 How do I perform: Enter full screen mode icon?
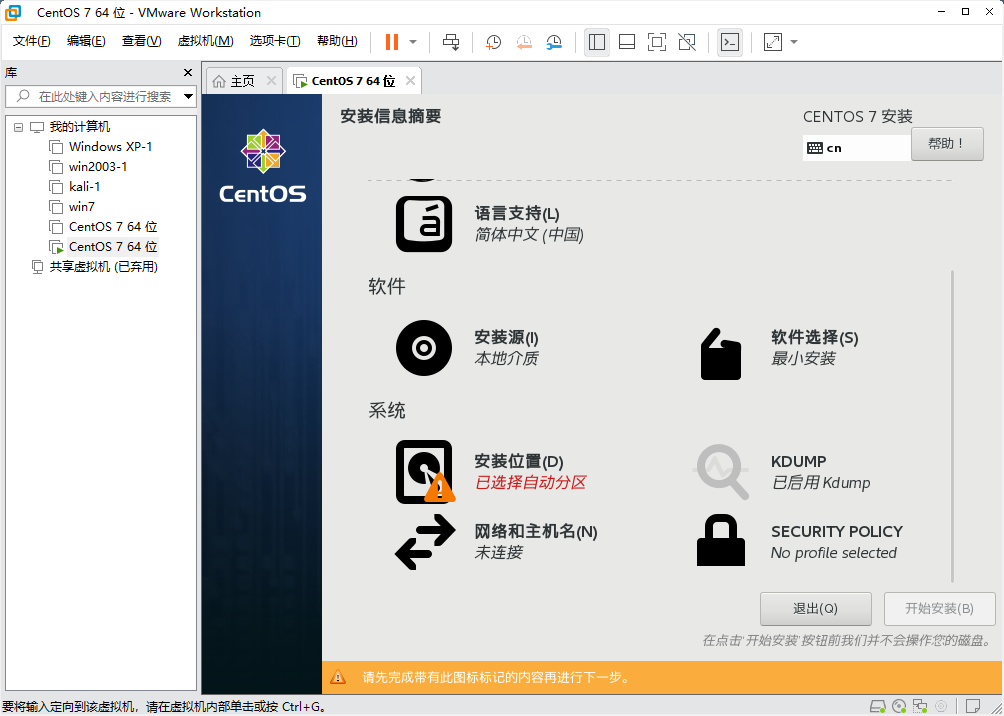657,42
